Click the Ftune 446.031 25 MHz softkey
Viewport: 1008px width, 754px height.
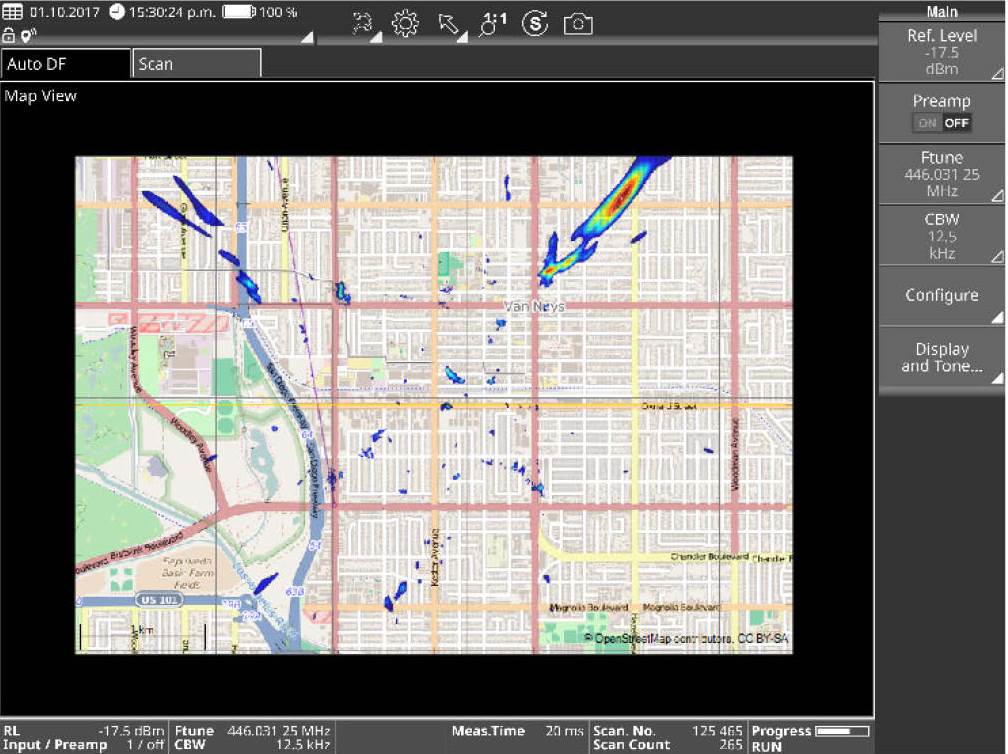point(941,174)
